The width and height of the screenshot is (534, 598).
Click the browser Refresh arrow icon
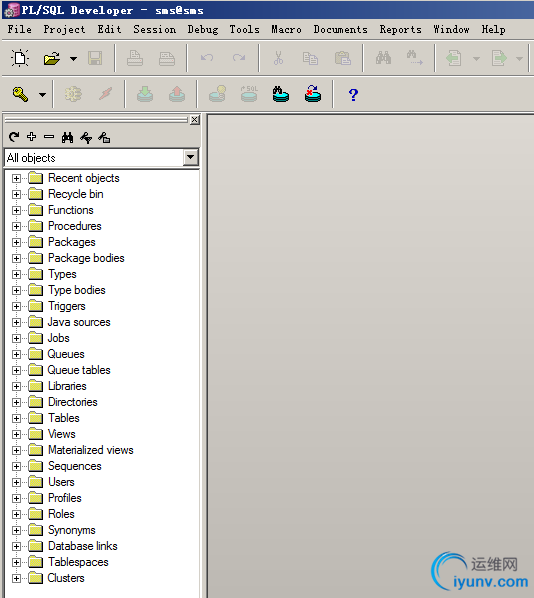click(14, 137)
